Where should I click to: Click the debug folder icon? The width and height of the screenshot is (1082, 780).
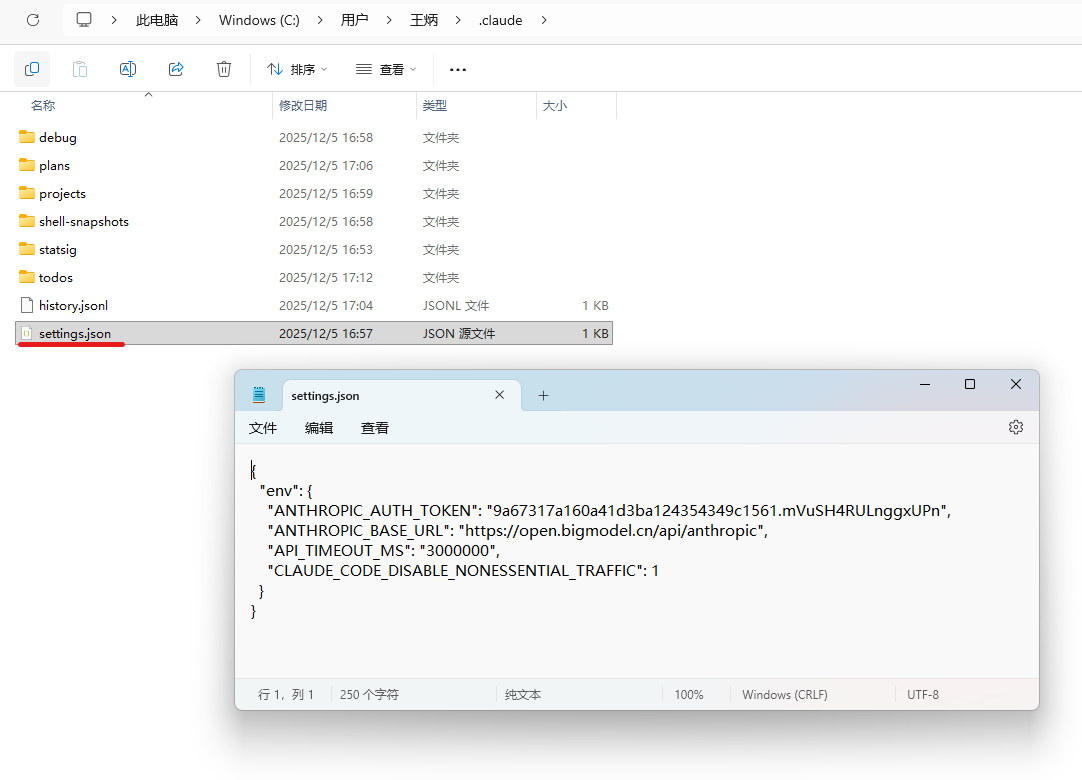pyautogui.click(x=27, y=137)
